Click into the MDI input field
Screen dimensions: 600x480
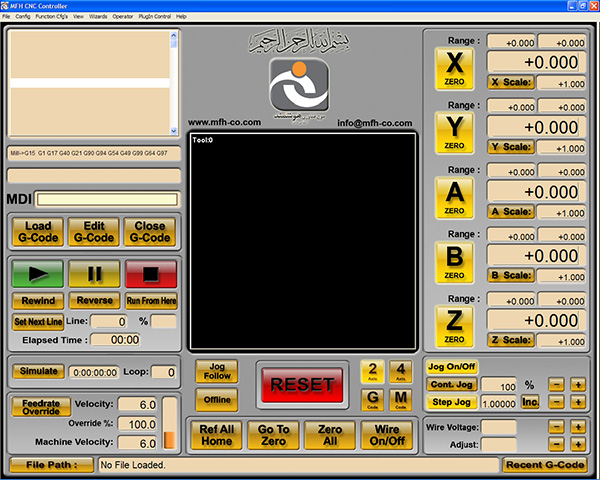[x=107, y=199]
